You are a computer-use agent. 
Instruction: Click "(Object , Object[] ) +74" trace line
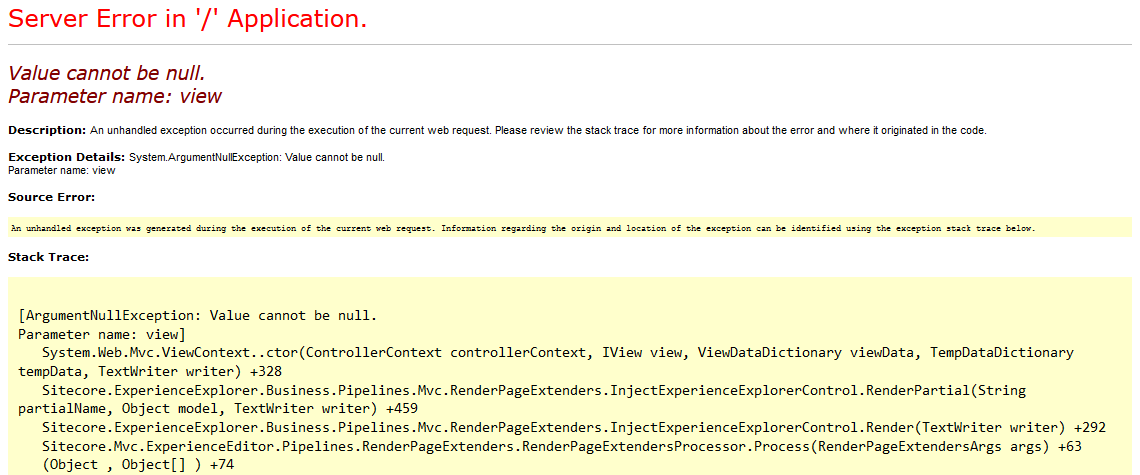[x=139, y=464]
